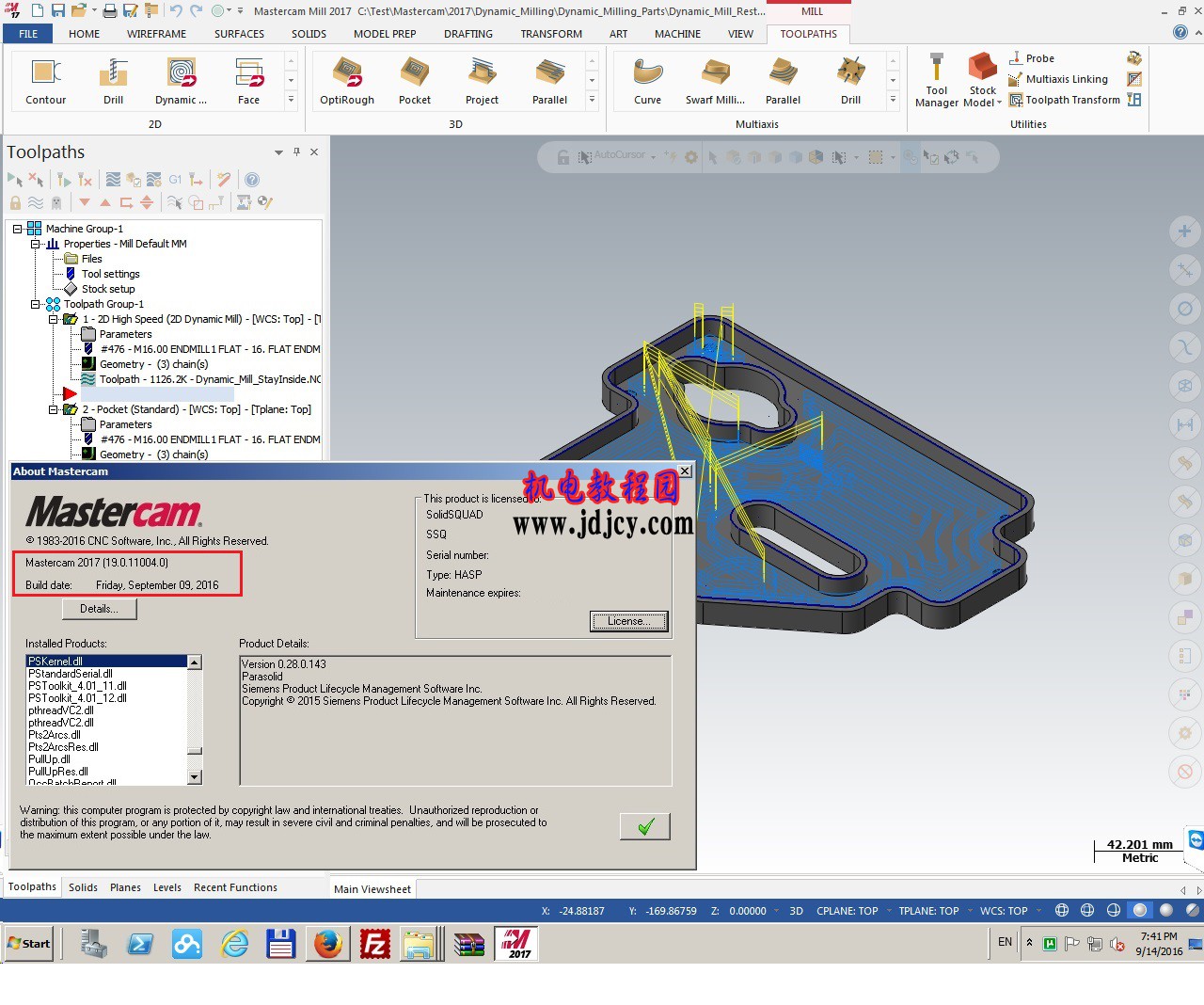
Task: Expand the Multiaxis toolpath gallery
Action: pyautogui.click(x=893, y=100)
